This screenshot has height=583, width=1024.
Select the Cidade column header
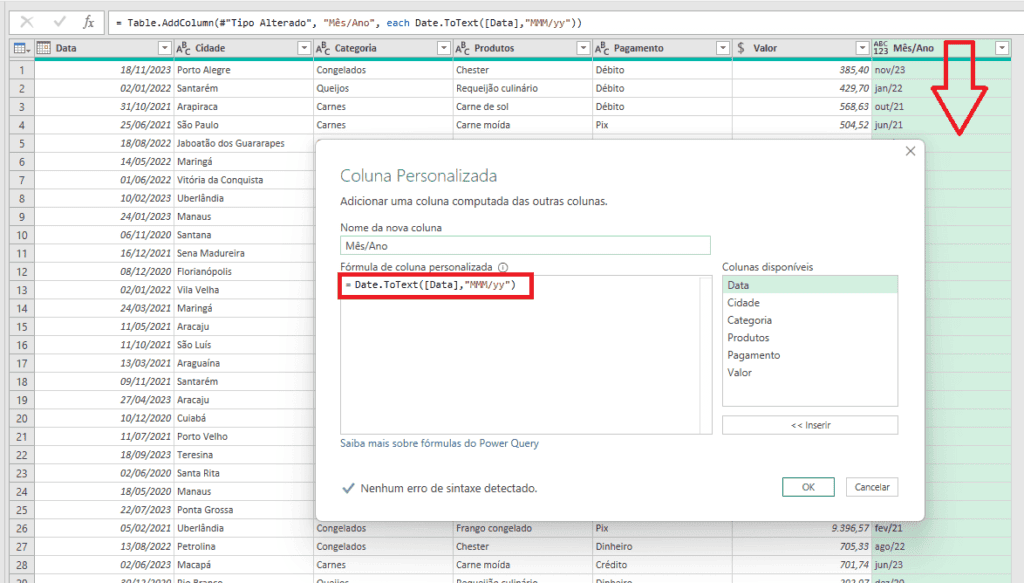tap(244, 48)
